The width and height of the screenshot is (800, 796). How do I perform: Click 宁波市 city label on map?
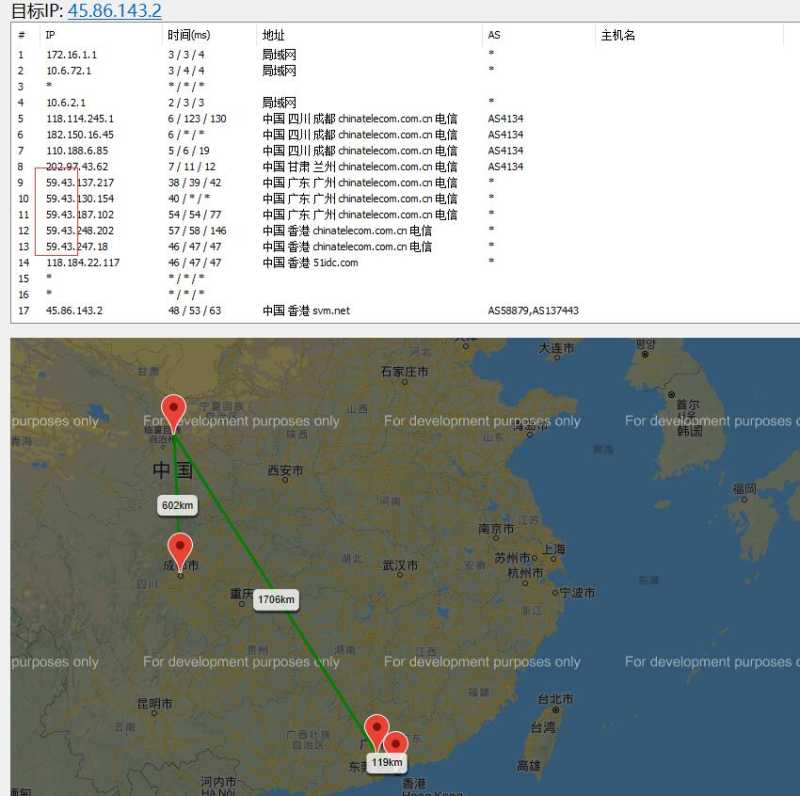pos(578,592)
